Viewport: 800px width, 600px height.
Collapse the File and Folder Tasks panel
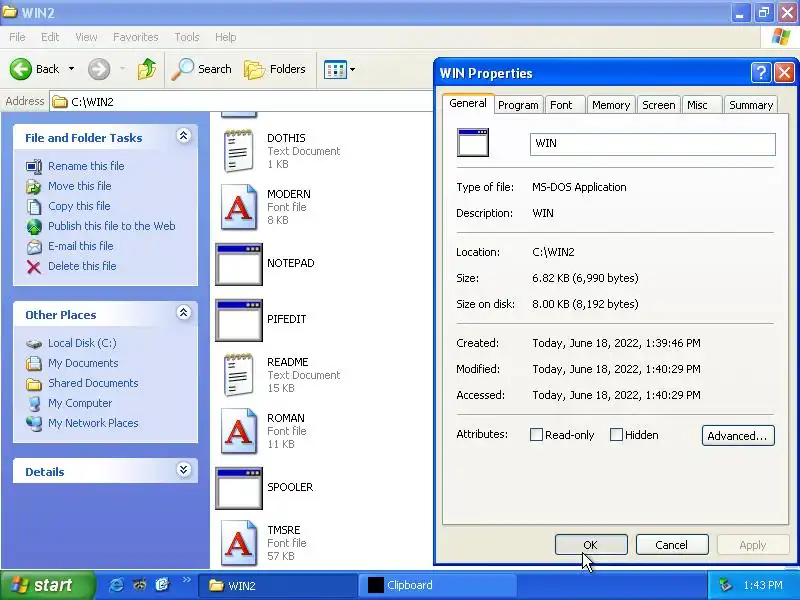pyautogui.click(x=183, y=136)
